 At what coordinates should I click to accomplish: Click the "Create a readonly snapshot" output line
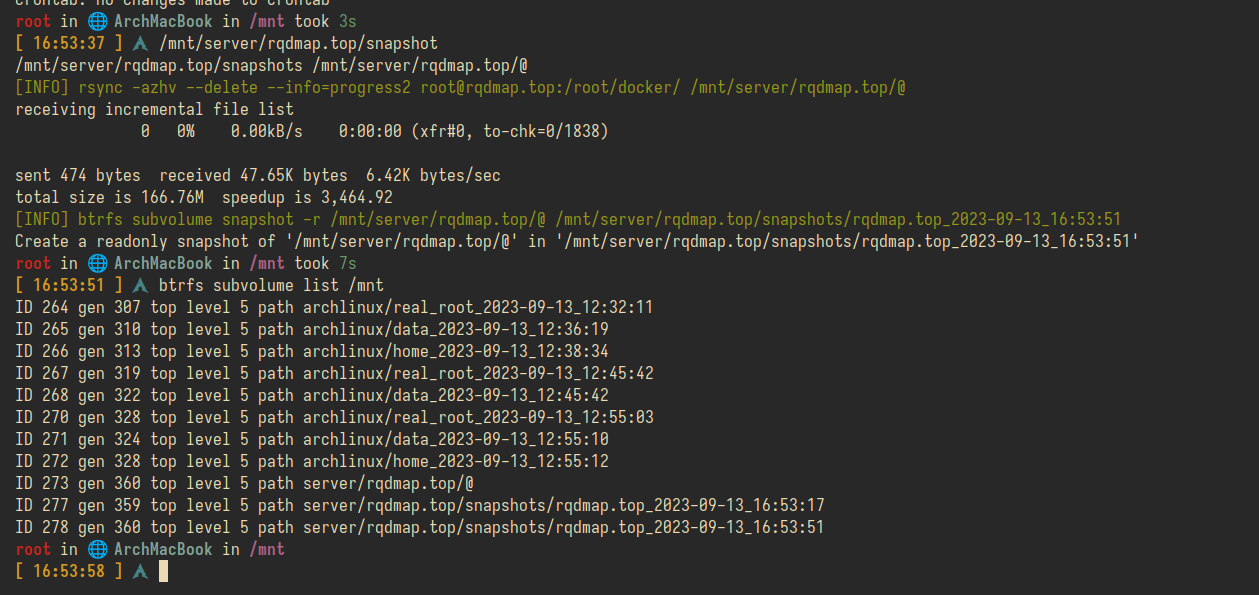click(x=577, y=241)
